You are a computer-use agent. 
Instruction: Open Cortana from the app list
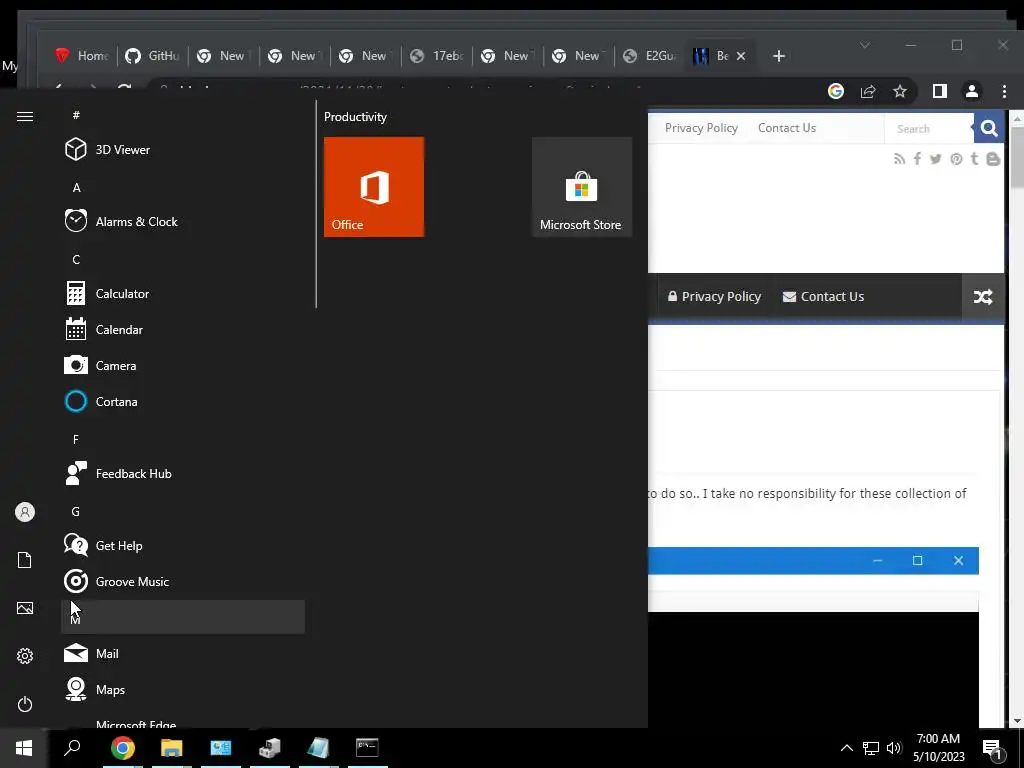(183, 402)
